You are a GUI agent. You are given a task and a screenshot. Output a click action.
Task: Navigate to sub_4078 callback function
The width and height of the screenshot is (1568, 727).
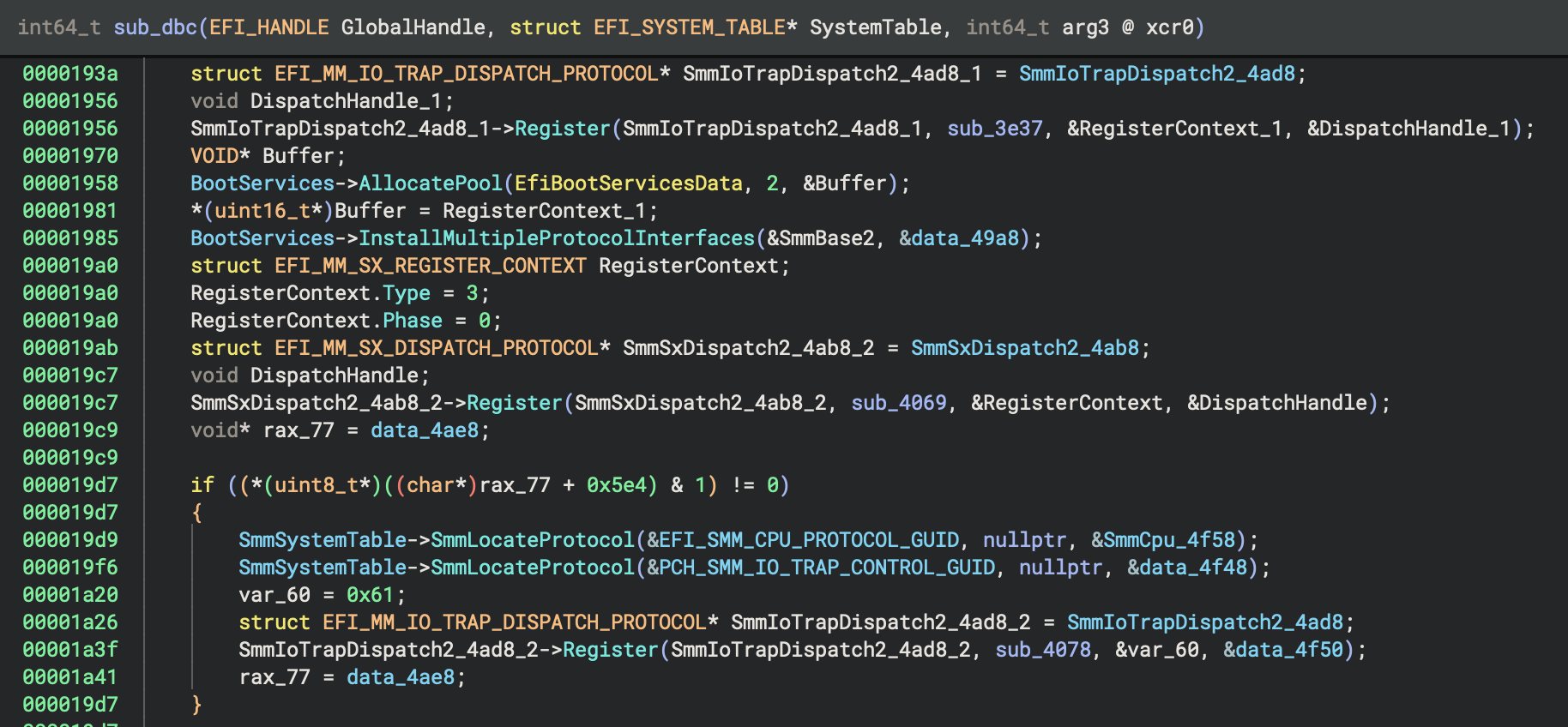pyautogui.click(x=1043, y=650)
